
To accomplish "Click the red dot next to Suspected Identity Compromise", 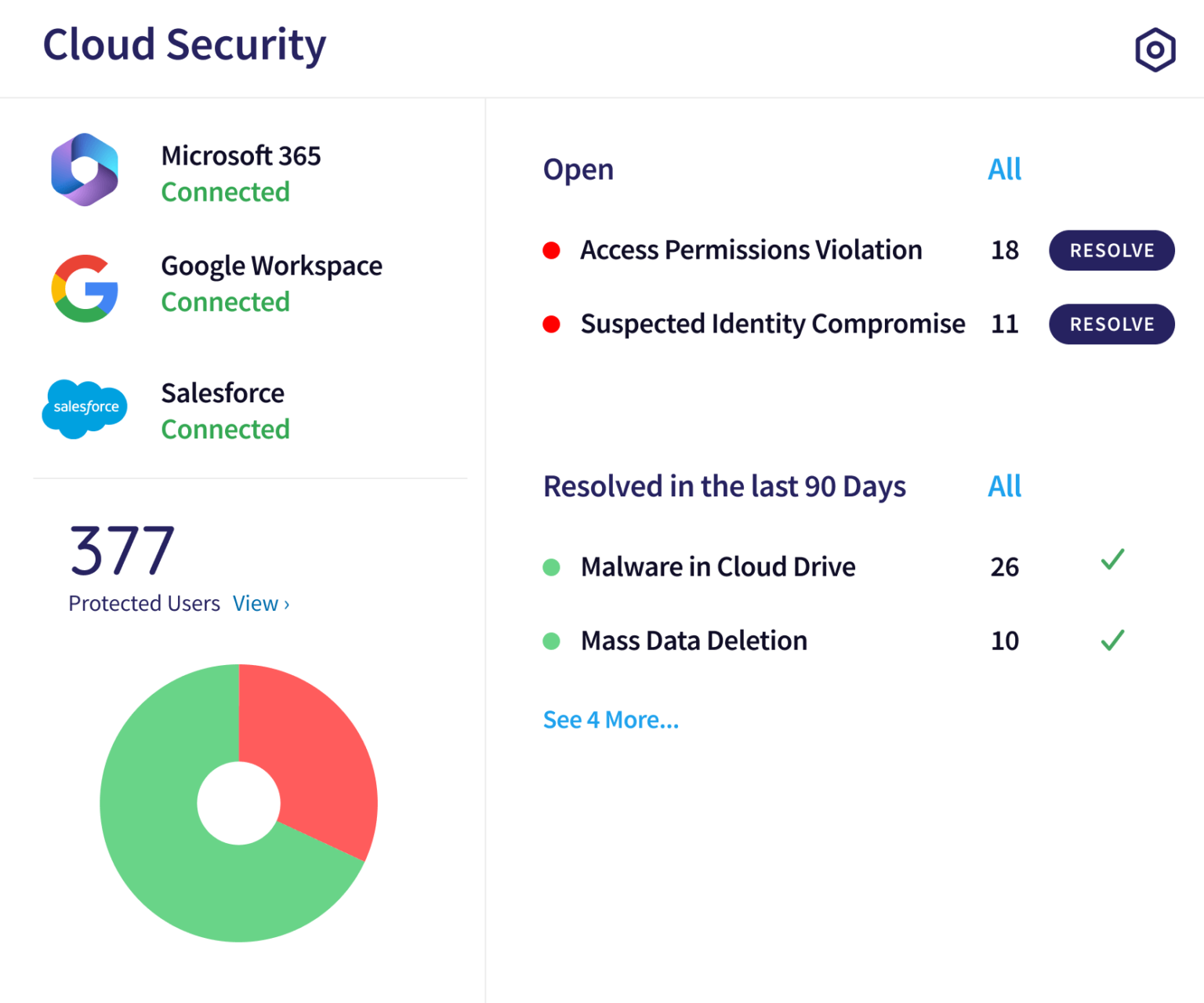I will point(553,323).
